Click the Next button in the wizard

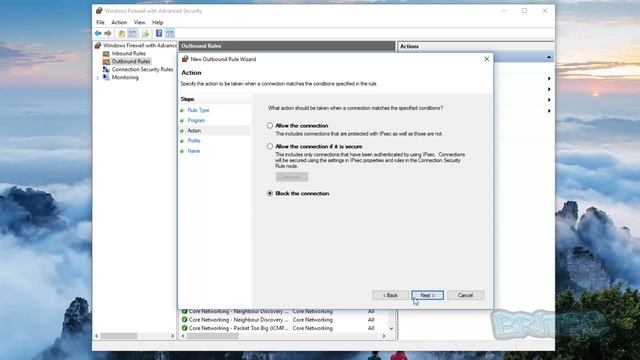[x=427, y=295]
